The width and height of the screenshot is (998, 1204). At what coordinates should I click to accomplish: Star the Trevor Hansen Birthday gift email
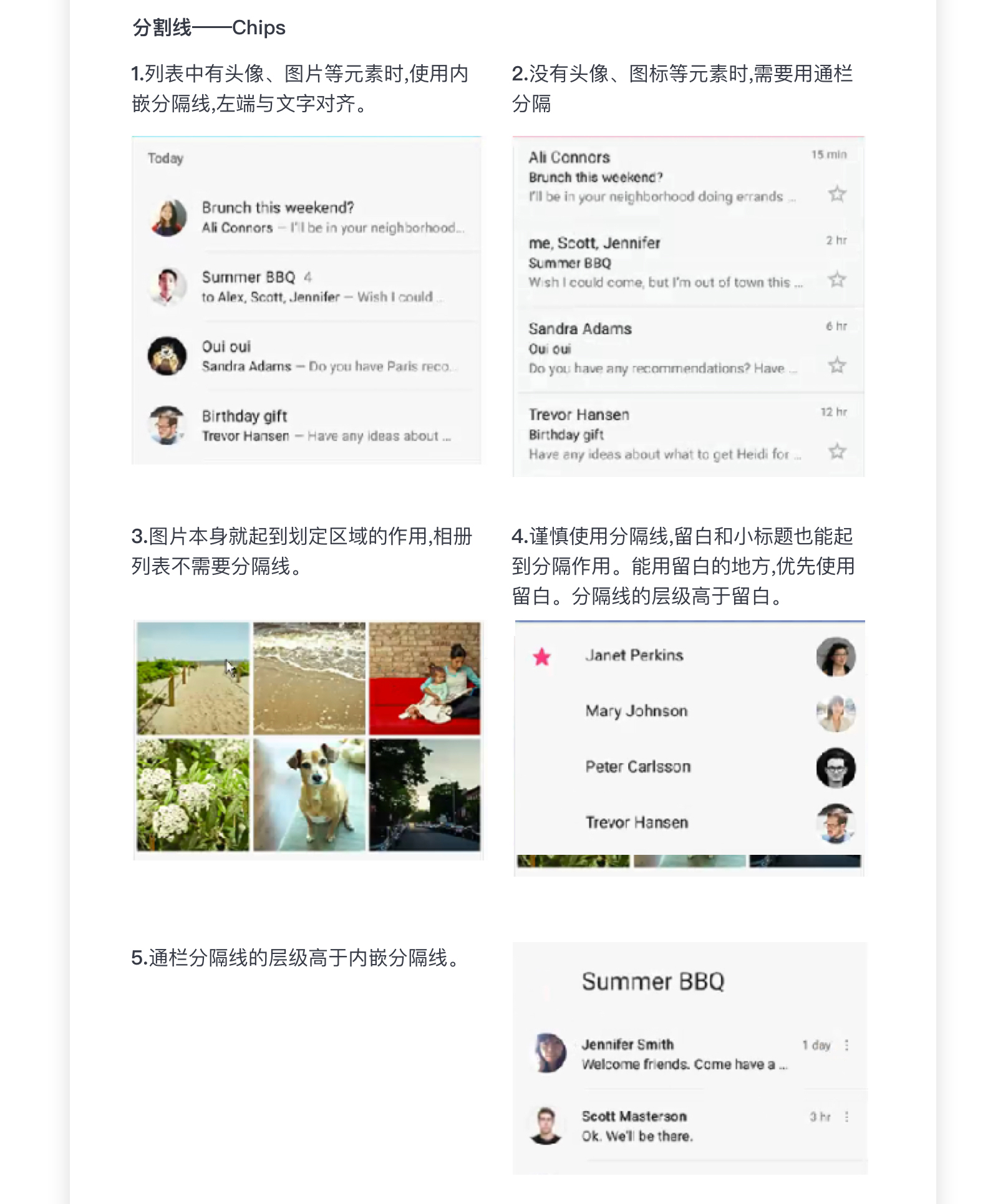(837, 451)
